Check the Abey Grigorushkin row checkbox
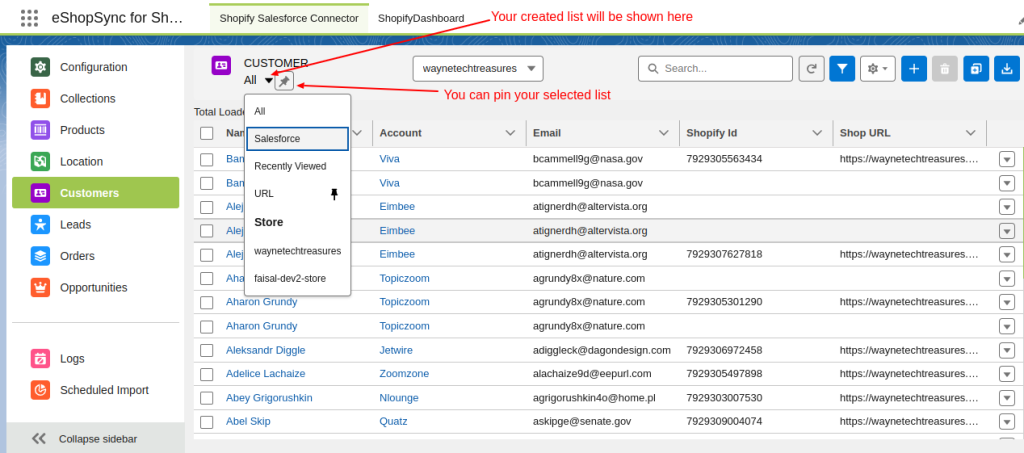This screenshot has height=453, width=1024. (x=207, y=398)
